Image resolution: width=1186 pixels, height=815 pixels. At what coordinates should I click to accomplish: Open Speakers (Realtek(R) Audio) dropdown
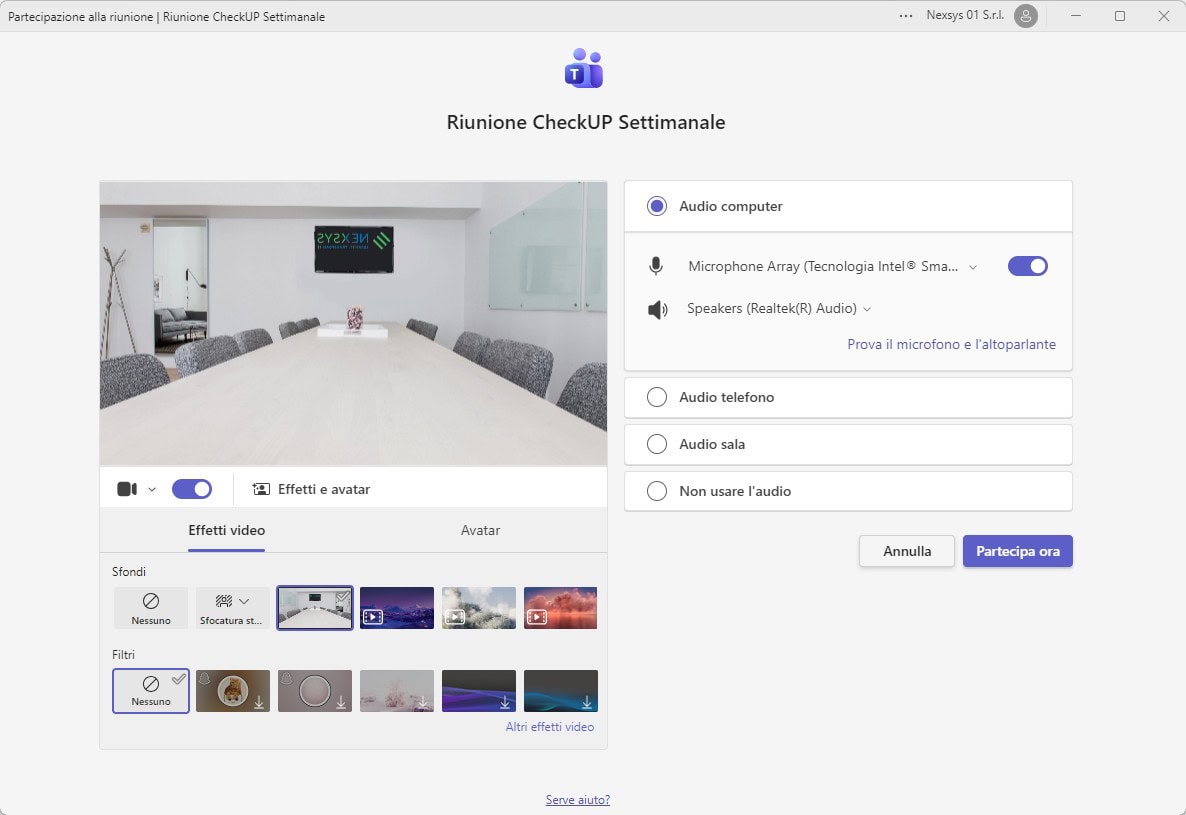[779, 308]
